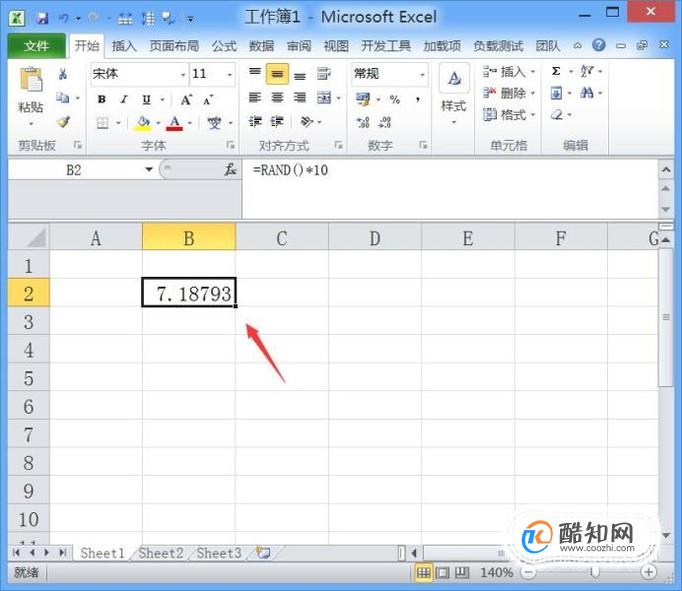
Task: Toggle bold formatting
Action: tap(101, 99)
